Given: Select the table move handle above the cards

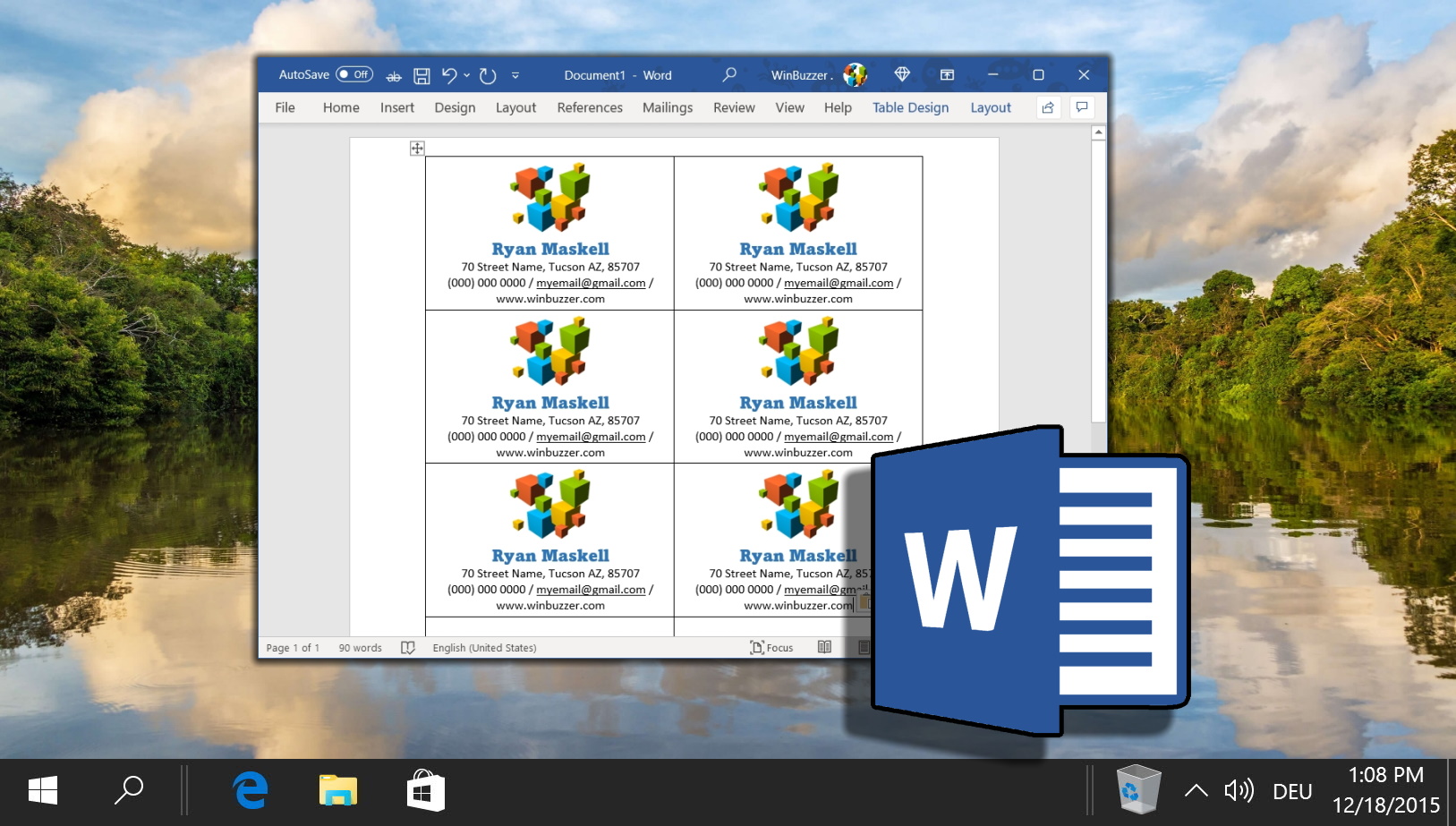Looking at the screenshot, I should [x=417, y=149].
